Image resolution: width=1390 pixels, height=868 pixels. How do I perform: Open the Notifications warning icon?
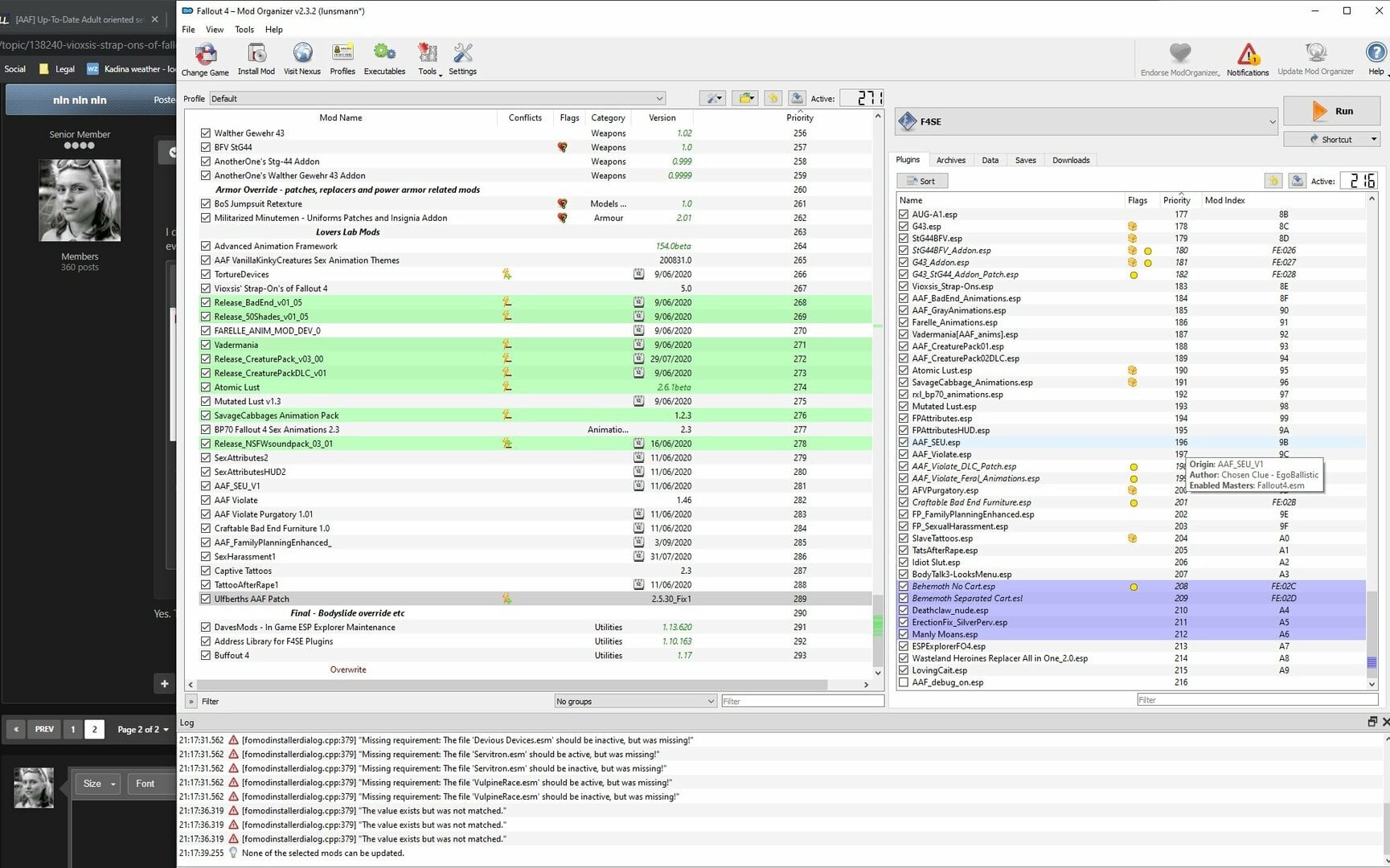coord(1248,55)
